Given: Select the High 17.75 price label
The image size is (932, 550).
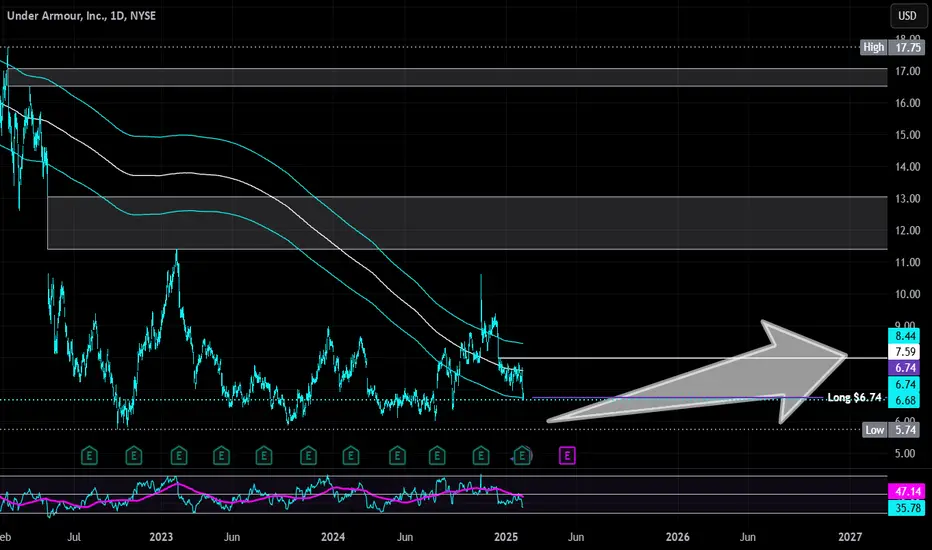Looking at the screenshot, I should coord(892,48).
